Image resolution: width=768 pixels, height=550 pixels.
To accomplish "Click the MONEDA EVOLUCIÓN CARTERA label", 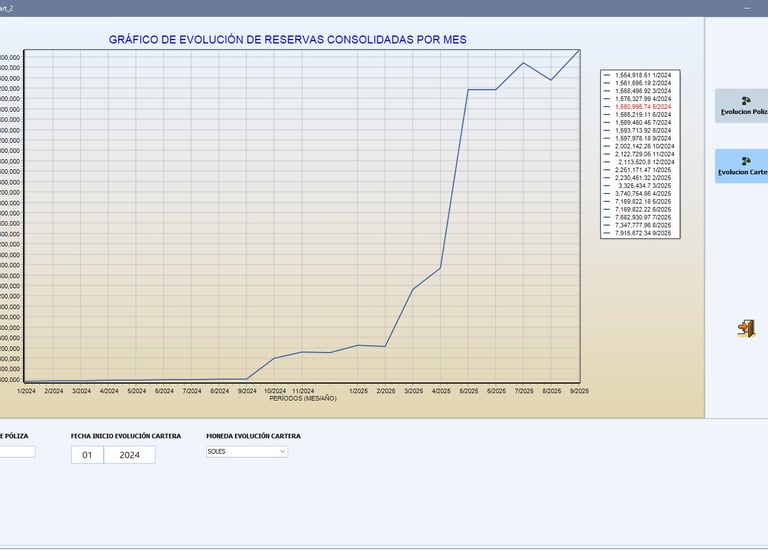I will click(253, 436).
